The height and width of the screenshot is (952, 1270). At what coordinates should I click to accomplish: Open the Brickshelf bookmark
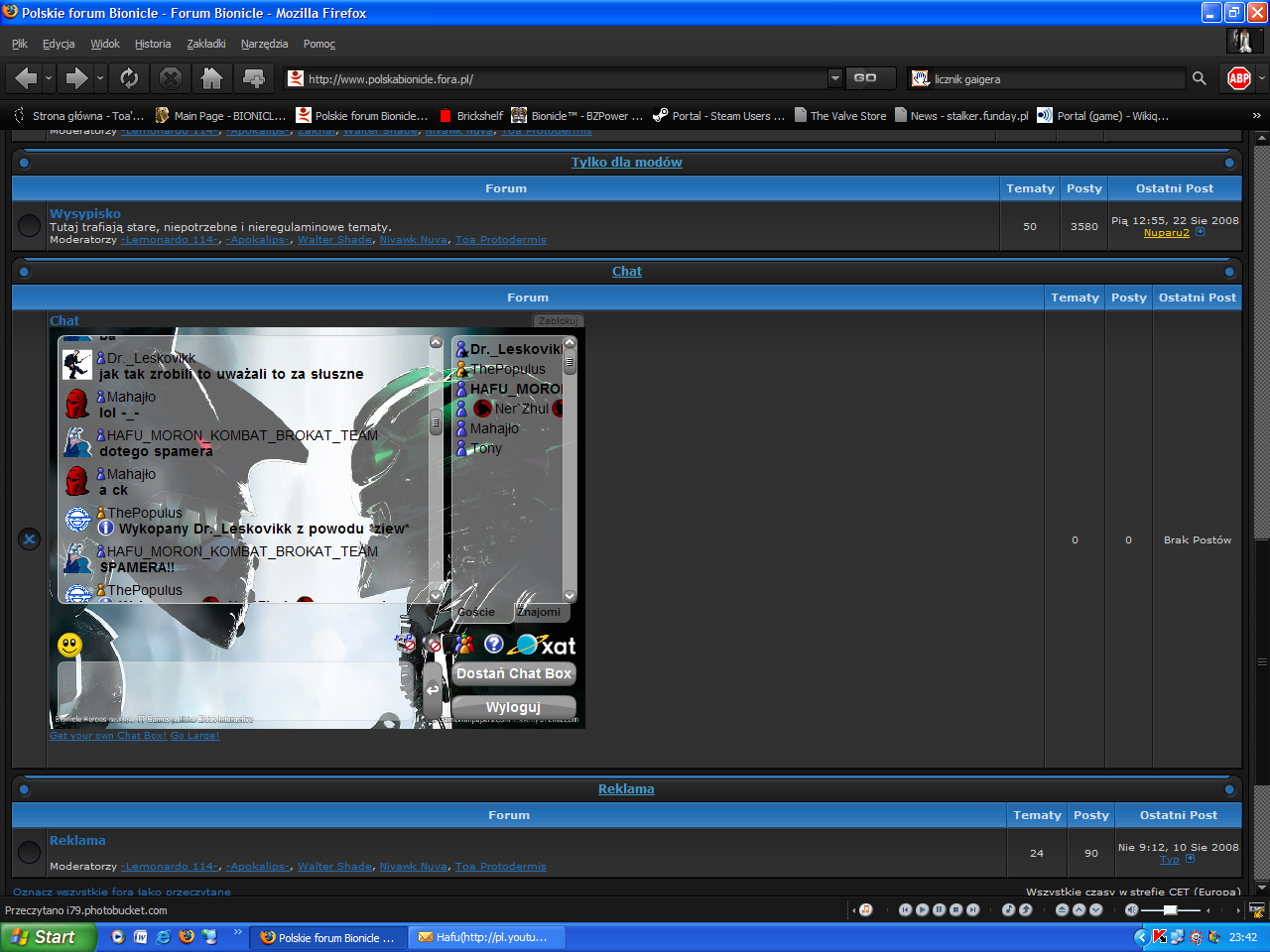coord(470,116)
